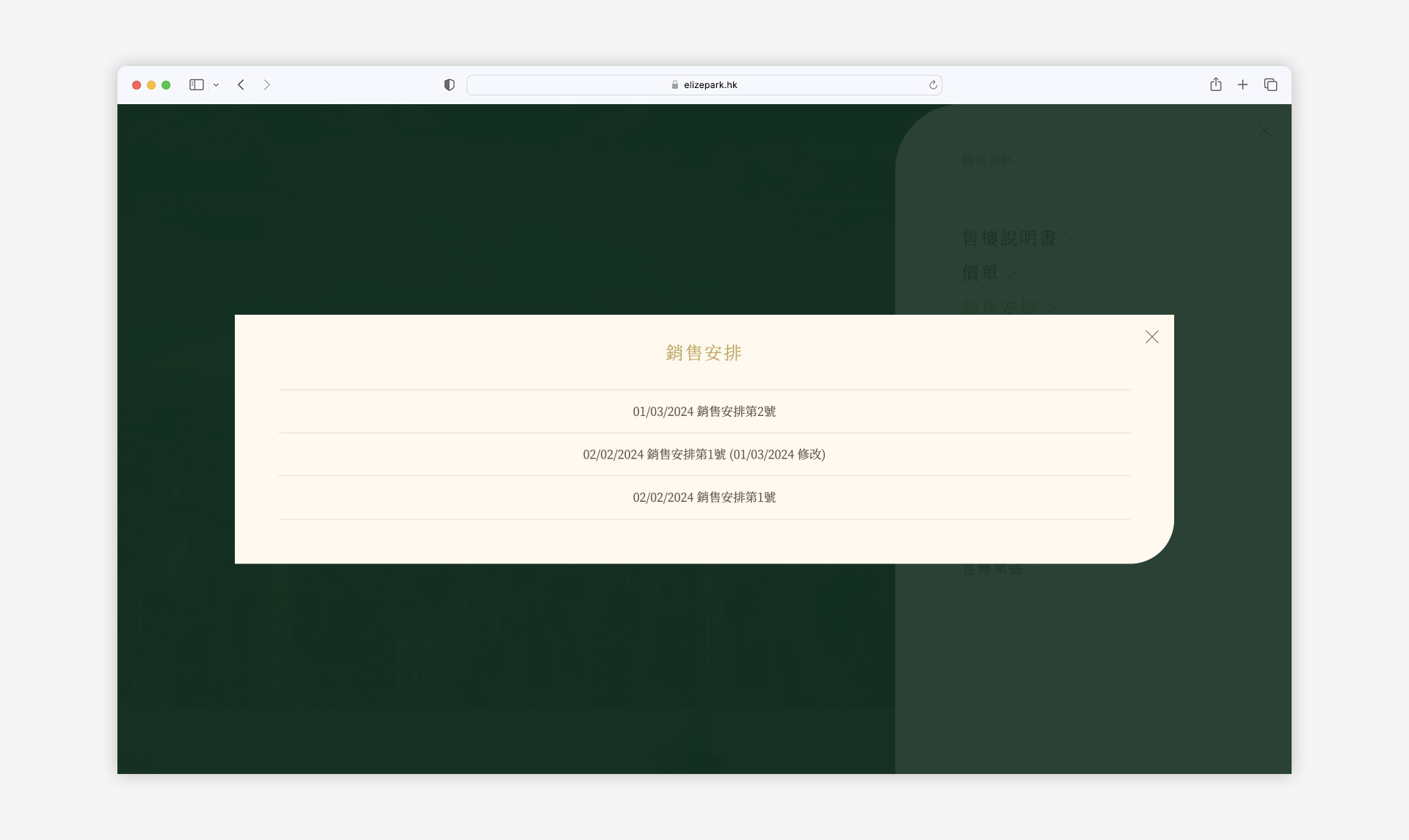
Task: Open 02/02/2024 銷售安排第1號 (01/03/2024 修改) document
Action: 704,454
